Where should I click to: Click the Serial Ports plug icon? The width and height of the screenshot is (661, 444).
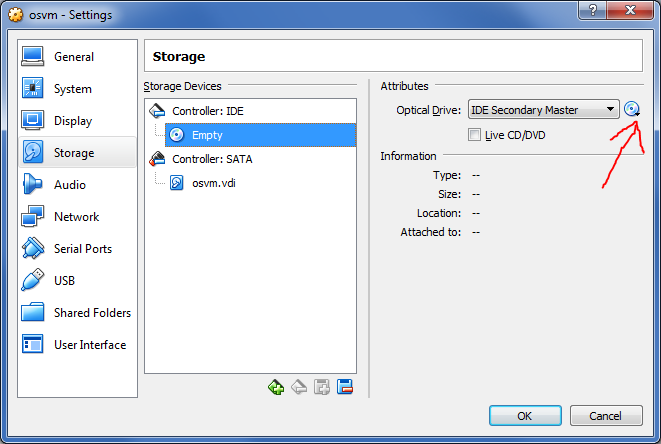click(x=32, y=248)
